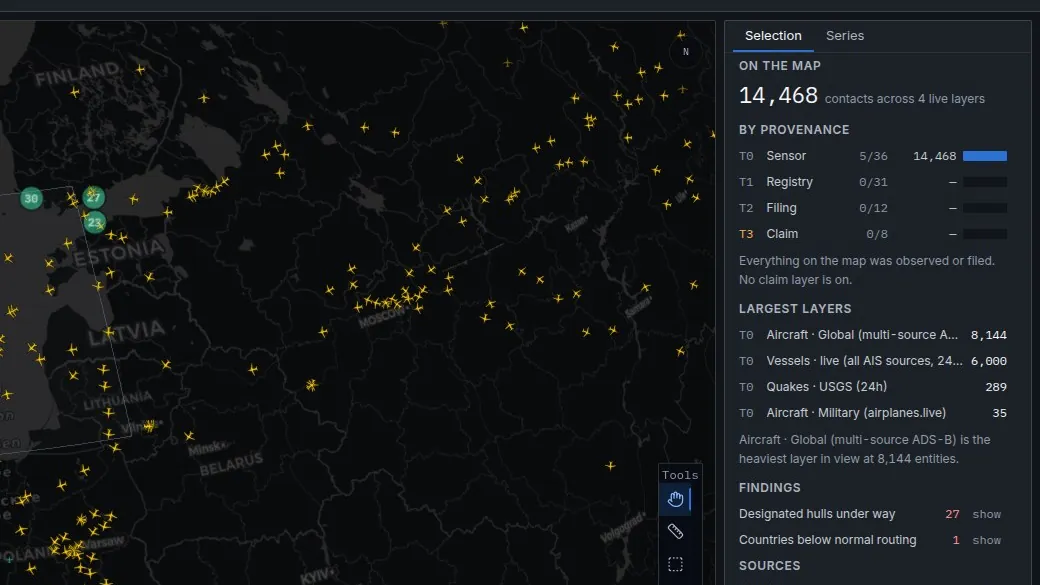Open Vessels live AIS sources layer row
Viewport: 1040px width, 585px height.
point(873,361)
